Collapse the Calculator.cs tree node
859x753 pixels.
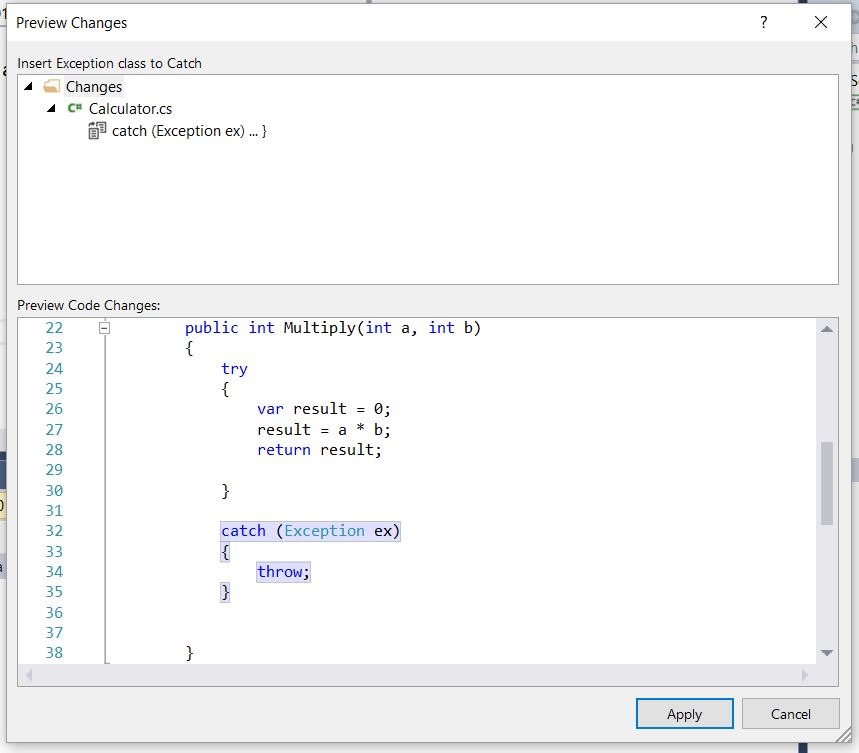[x=51, y=109]
